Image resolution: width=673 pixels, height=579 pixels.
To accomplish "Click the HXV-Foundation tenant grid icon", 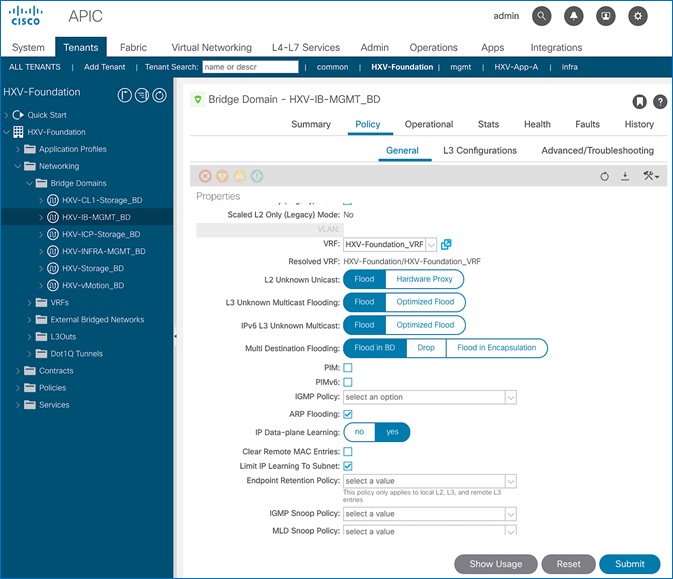I will pos(18,132).
